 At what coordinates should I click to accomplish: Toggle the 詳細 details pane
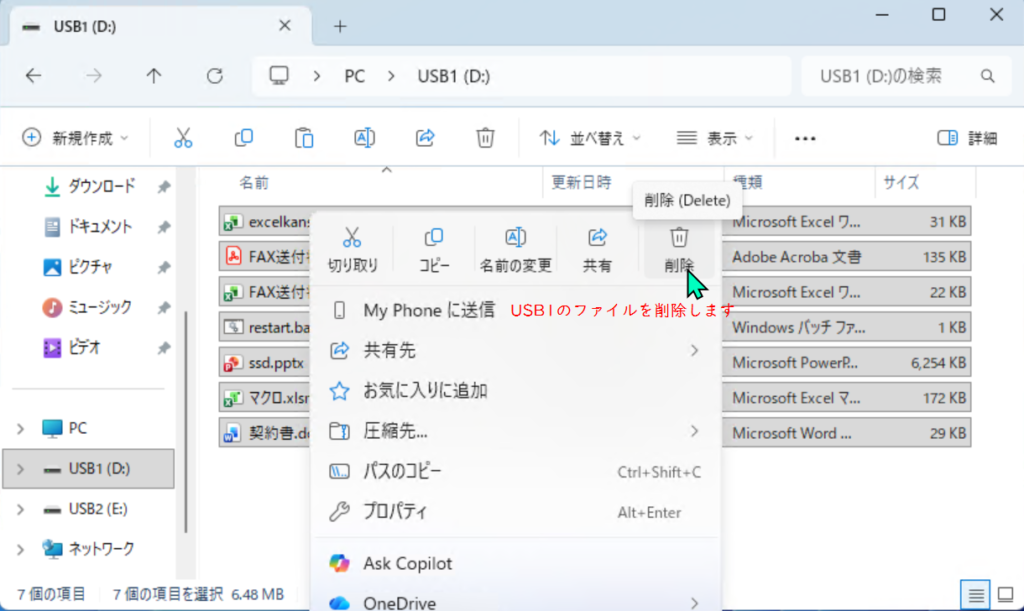[x=967, y=138]
